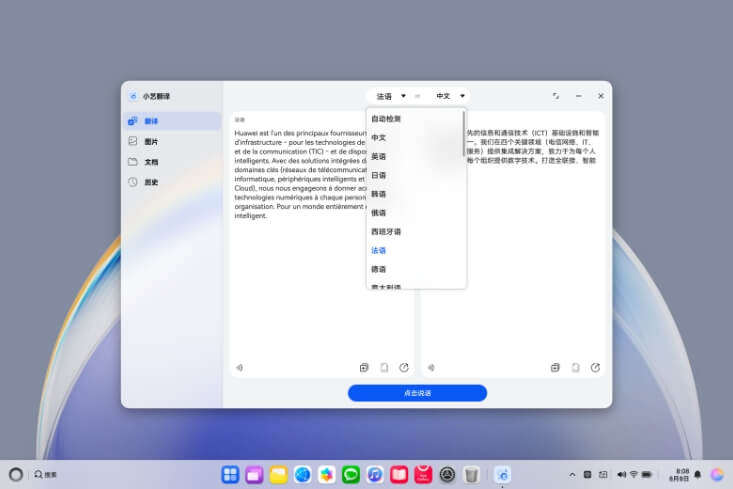Open the 历史 history section
The height and width of the screenshot is (489, 733).
click(x=172, y=182)
